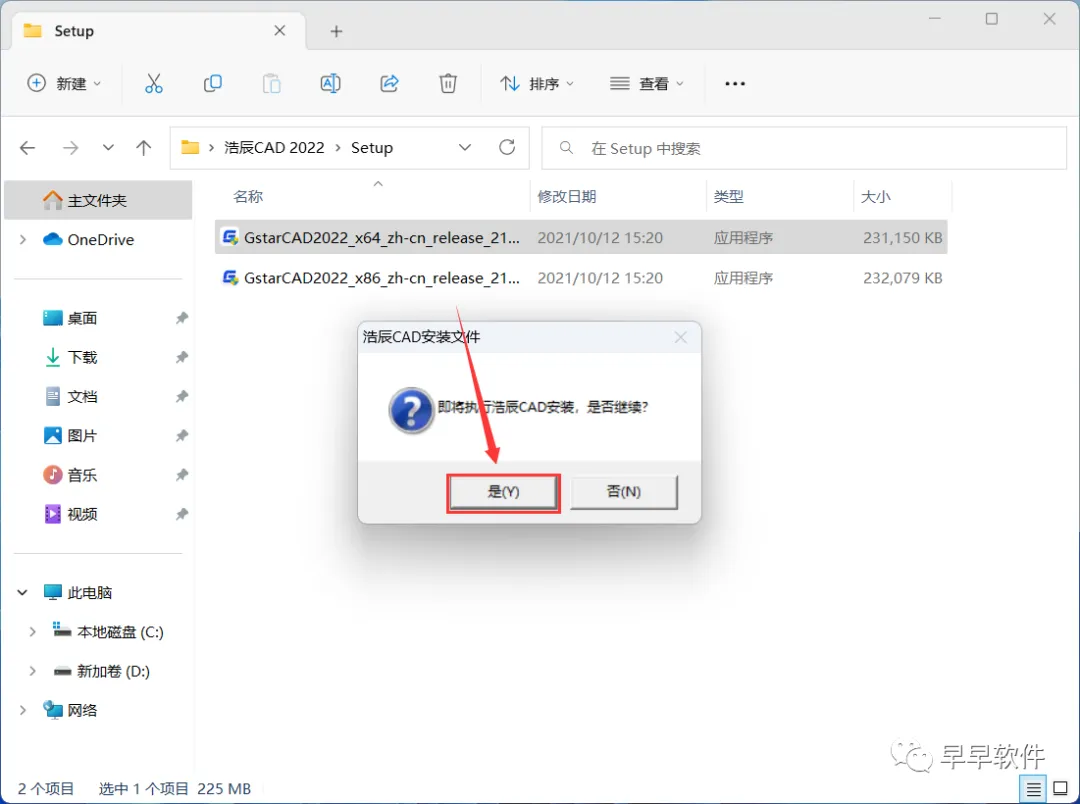Click the Cut scissors icon
The height and width of the screenshot is (804, 1080).
click(x=154, y=83)
